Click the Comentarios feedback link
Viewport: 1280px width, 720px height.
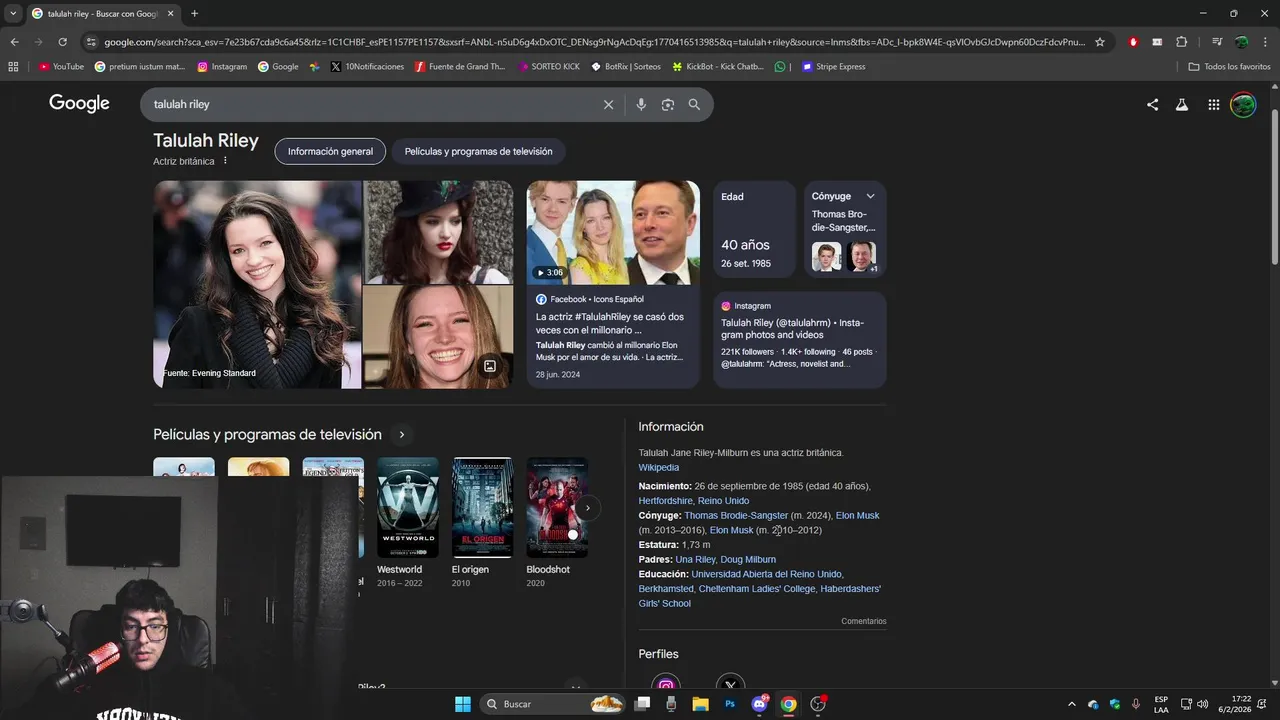pos(864,621)
